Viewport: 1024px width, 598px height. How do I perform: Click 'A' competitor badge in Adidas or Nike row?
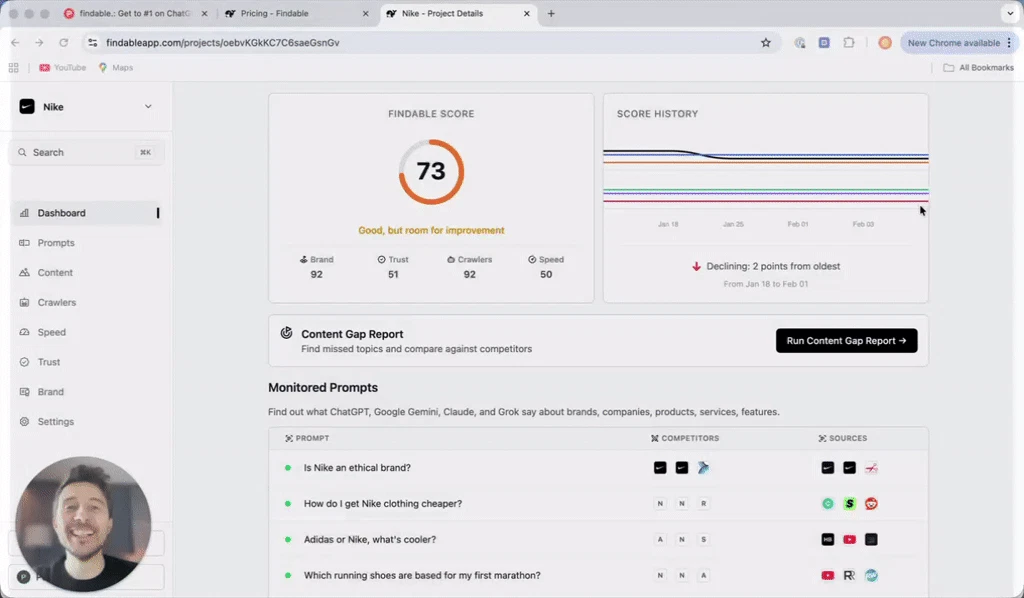point(660,539)
